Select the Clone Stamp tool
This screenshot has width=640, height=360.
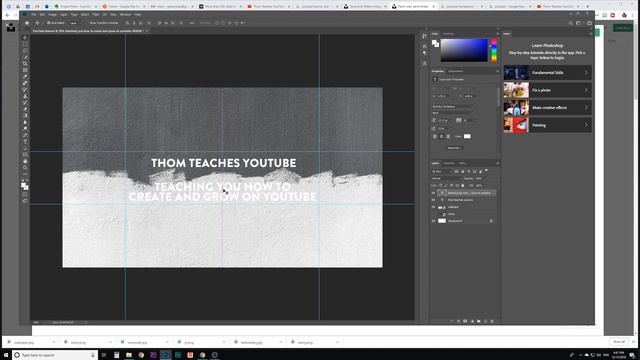25,96
